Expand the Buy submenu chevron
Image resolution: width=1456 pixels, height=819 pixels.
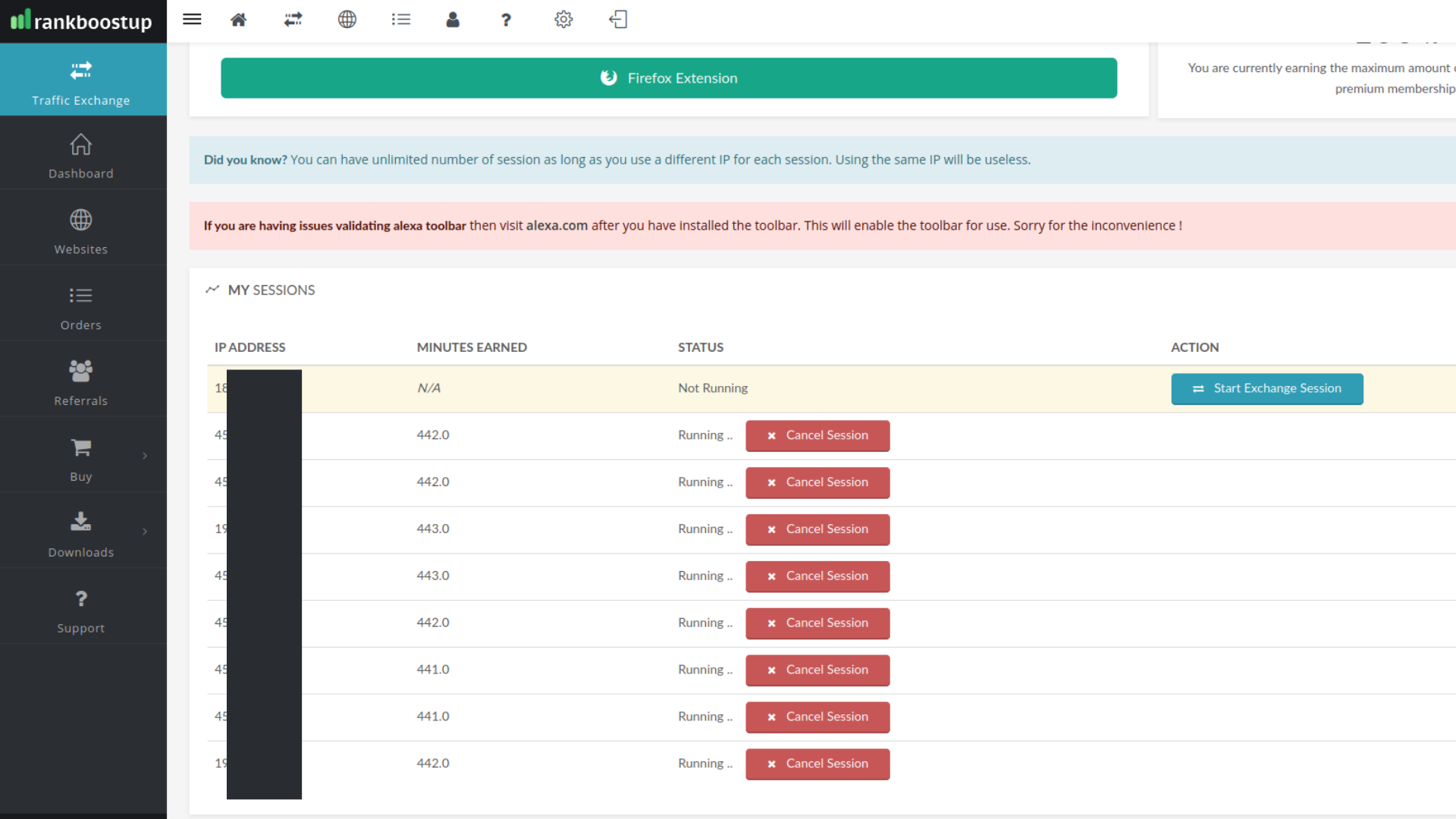146,455
